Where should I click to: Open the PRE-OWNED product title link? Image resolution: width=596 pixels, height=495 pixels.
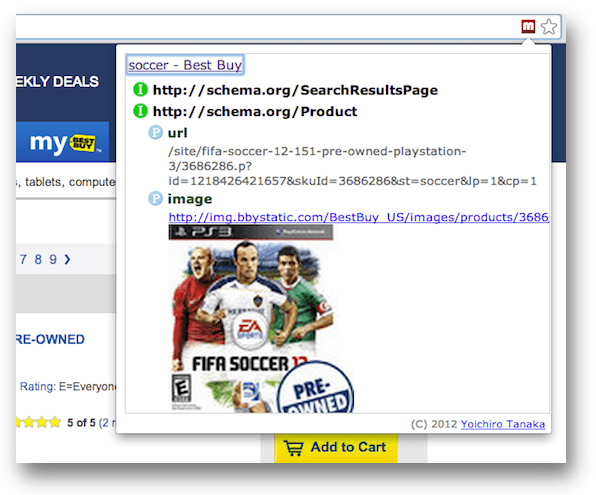coord(50,339)
